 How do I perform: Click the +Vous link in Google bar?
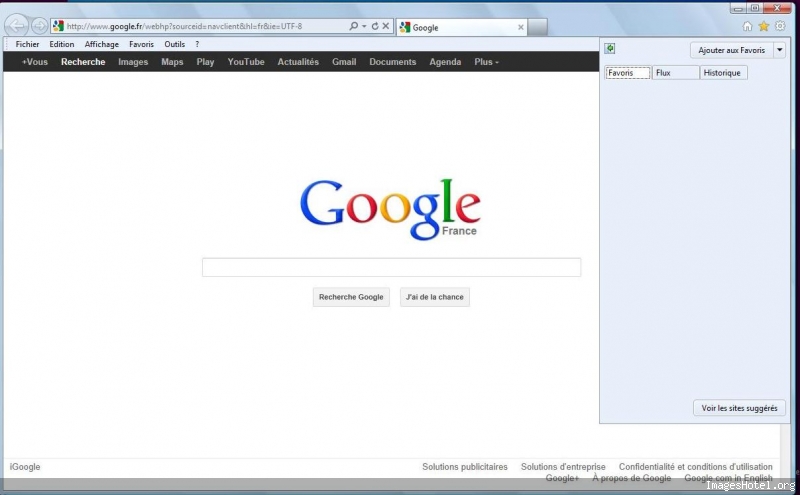(35, 62)
